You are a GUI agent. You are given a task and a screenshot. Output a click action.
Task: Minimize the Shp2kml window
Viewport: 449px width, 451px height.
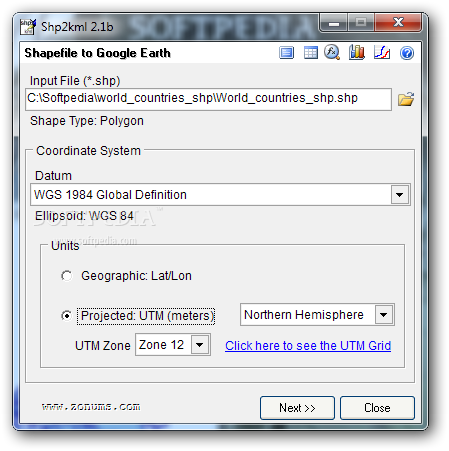[x=334, y=23]
